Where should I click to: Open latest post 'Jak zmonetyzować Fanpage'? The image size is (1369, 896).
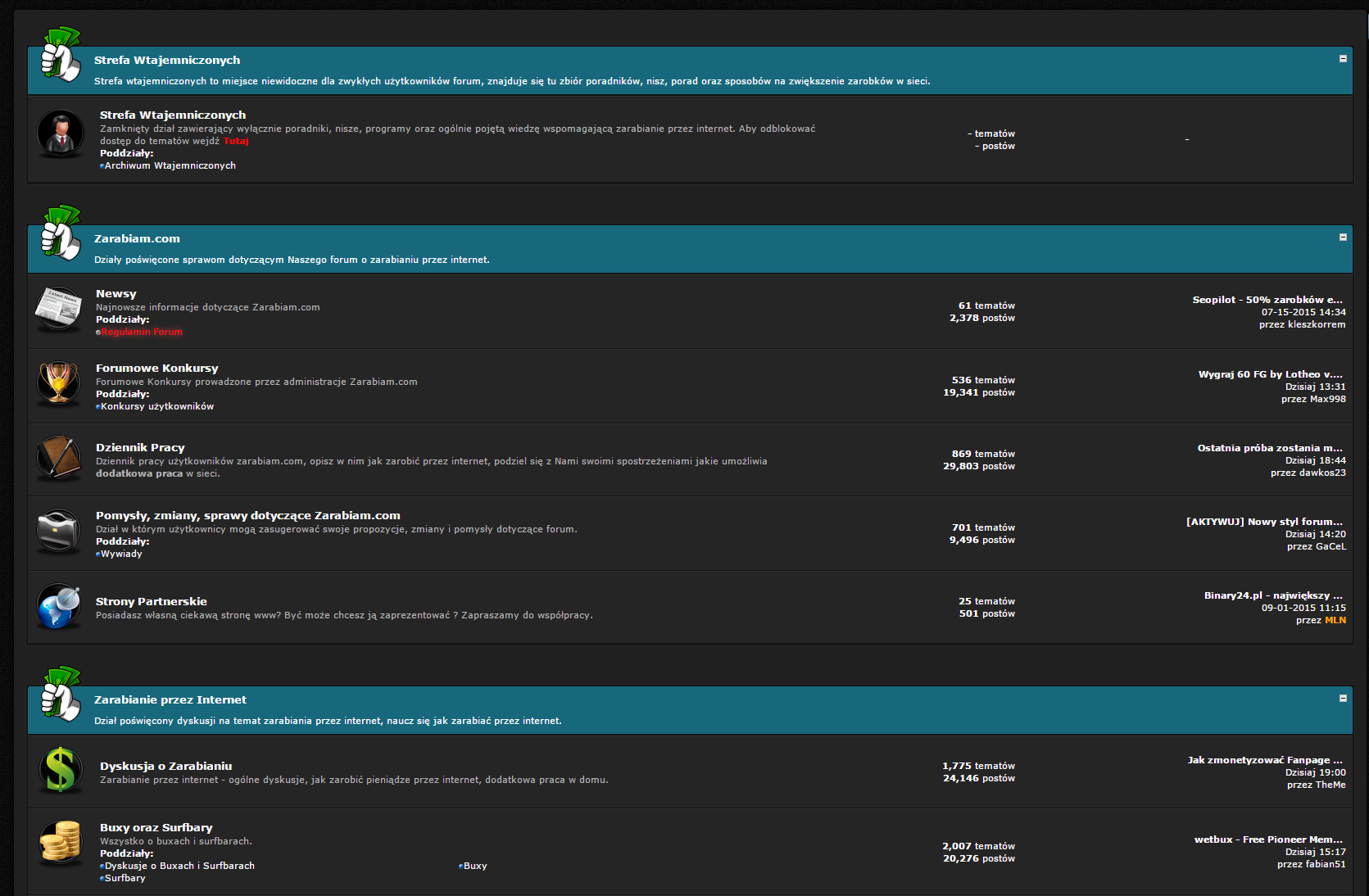click(x=1265, y=761)
